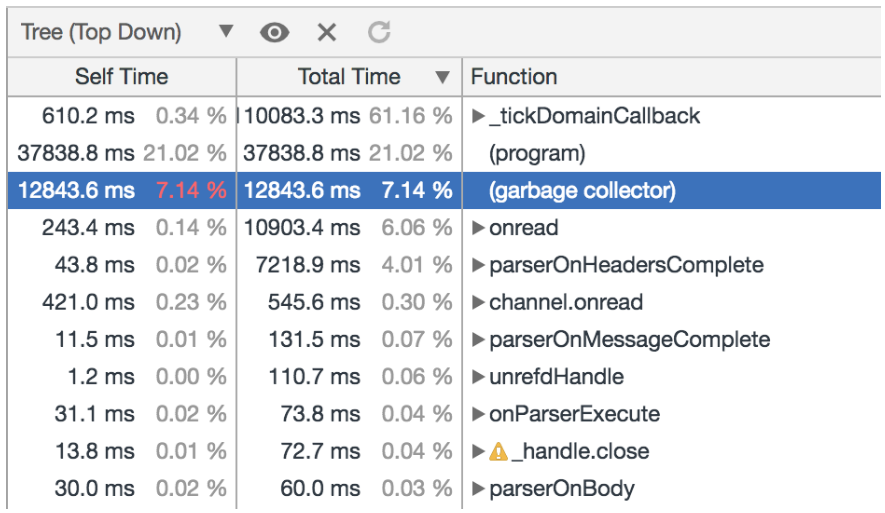
Task: Click the X exclude-function icon
Action: (x=327, y=33)
